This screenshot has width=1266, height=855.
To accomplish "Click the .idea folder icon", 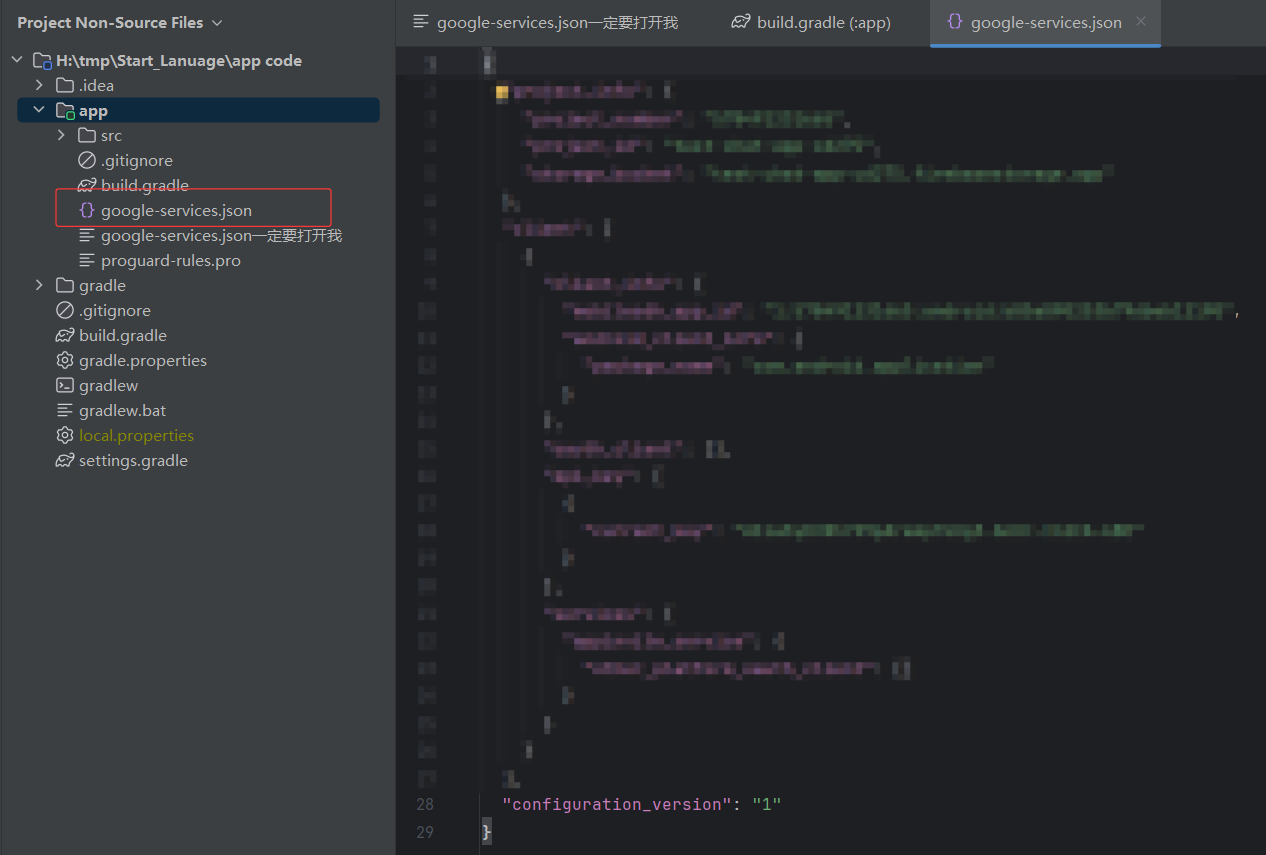I will [65, 85].
